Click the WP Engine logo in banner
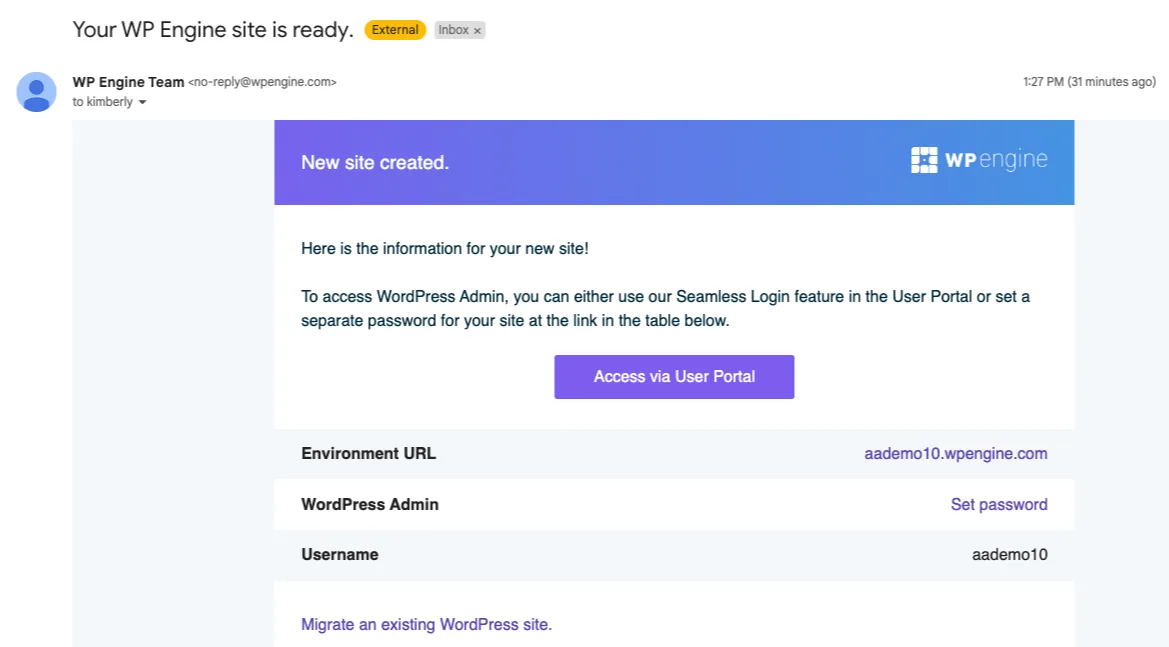 (x=979, y=161)
